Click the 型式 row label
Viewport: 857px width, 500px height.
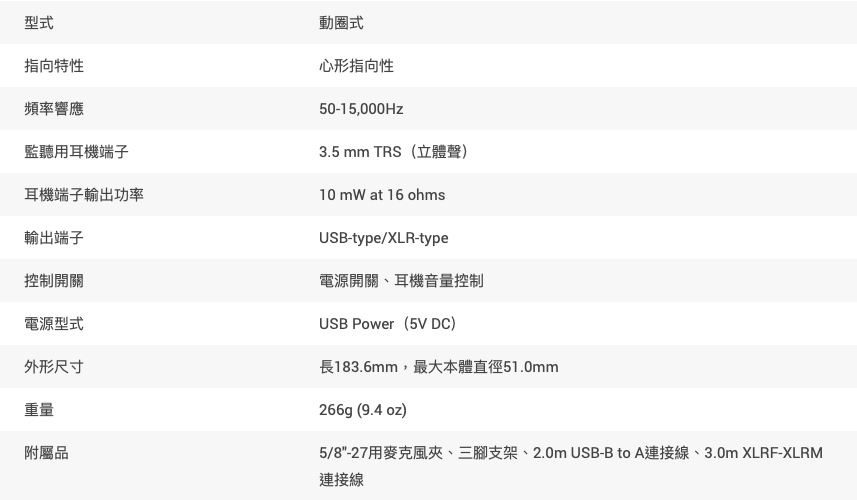click(39, 23)
